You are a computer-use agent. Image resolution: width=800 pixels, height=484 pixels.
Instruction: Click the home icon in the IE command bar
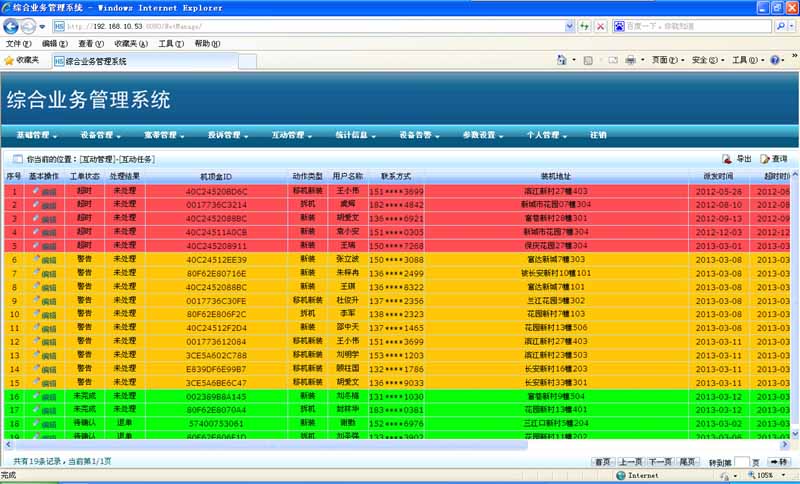561,61
